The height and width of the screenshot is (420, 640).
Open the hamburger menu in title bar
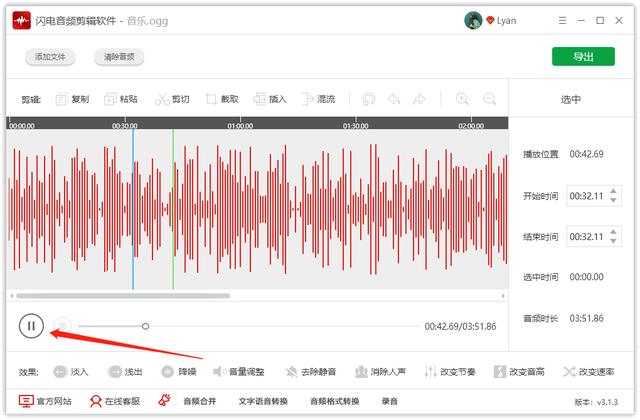(x=562, y=20)
